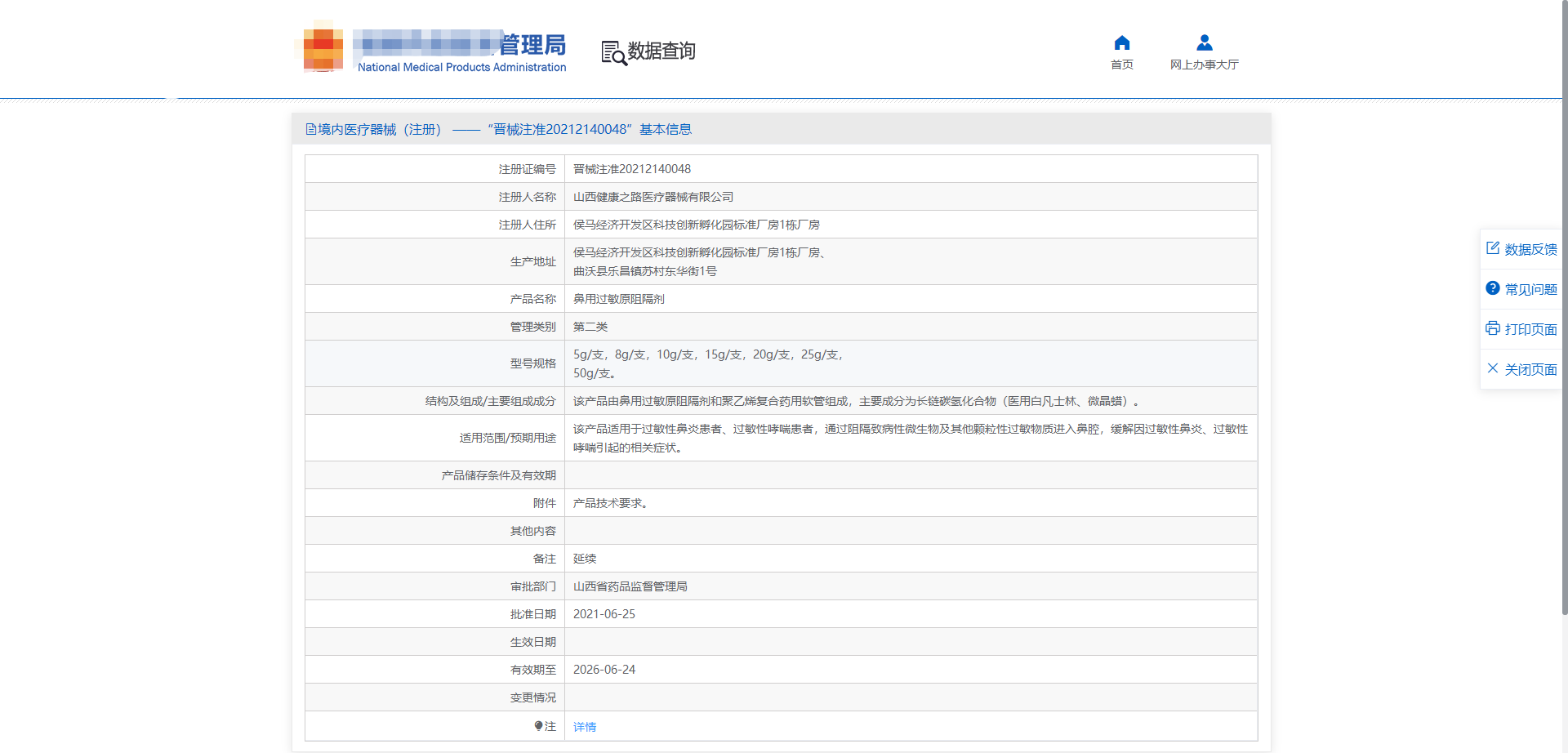The height and width of the screenshot is (753, 1568).
Task: Click the 其他内容 row label
Action: point(533,531)
